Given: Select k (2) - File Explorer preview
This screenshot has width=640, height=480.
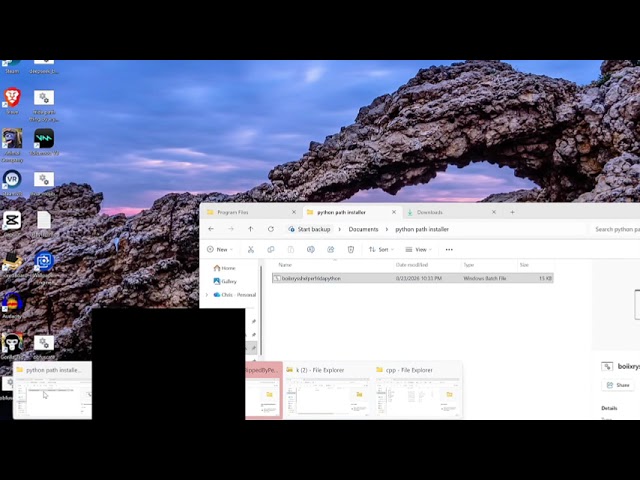Looking at the screenshot, I should (327, 390).
